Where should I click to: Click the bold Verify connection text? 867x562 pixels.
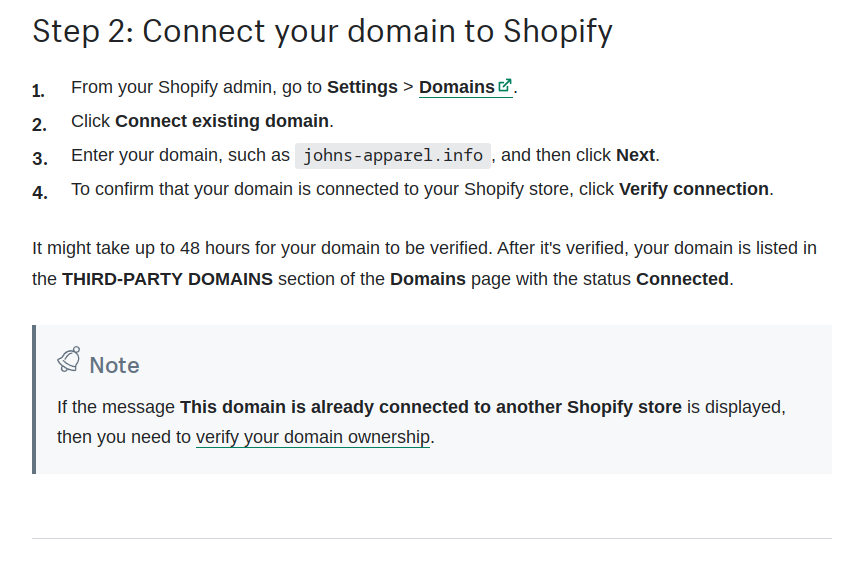point(693,189)
